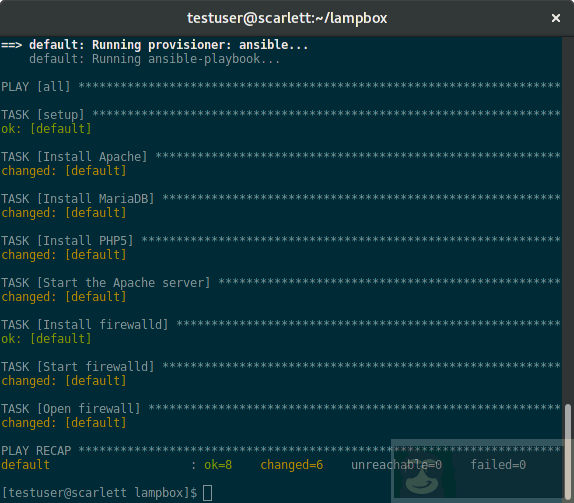Click the terminal cursor block after the prompt

[x=208, y=493]
